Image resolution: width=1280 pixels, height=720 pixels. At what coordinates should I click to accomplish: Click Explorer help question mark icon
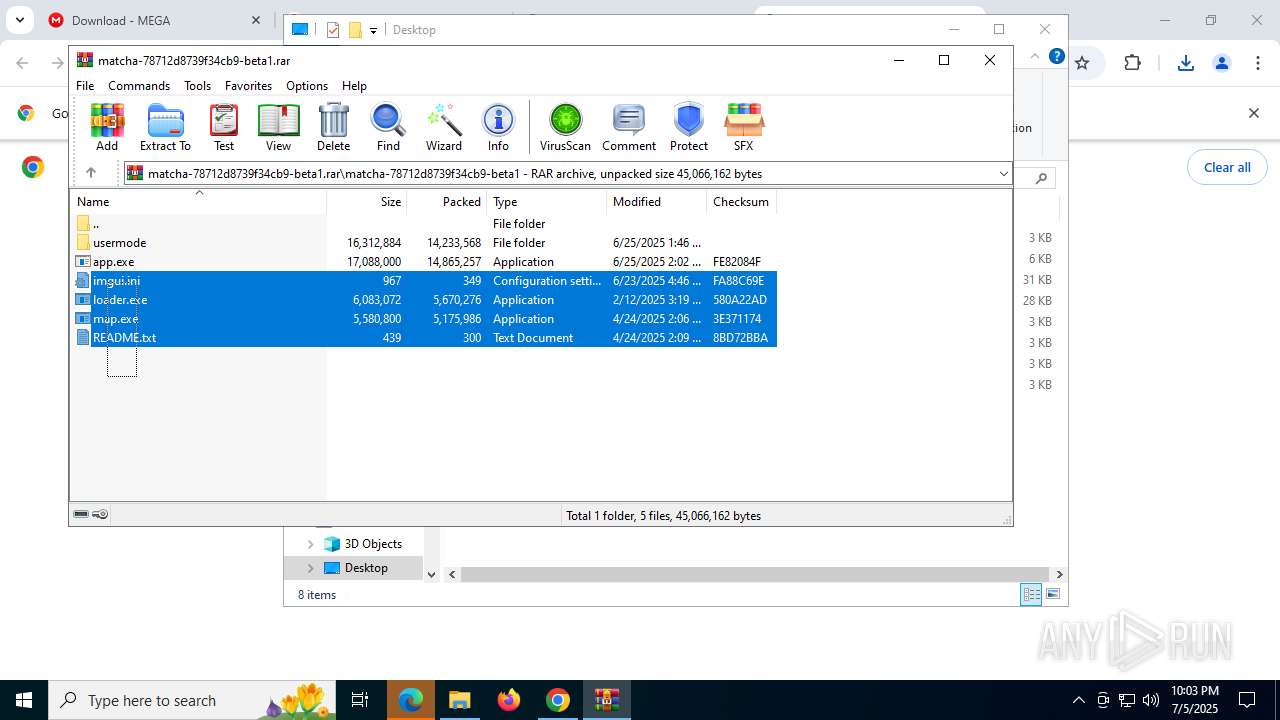tap(1057, 57)
